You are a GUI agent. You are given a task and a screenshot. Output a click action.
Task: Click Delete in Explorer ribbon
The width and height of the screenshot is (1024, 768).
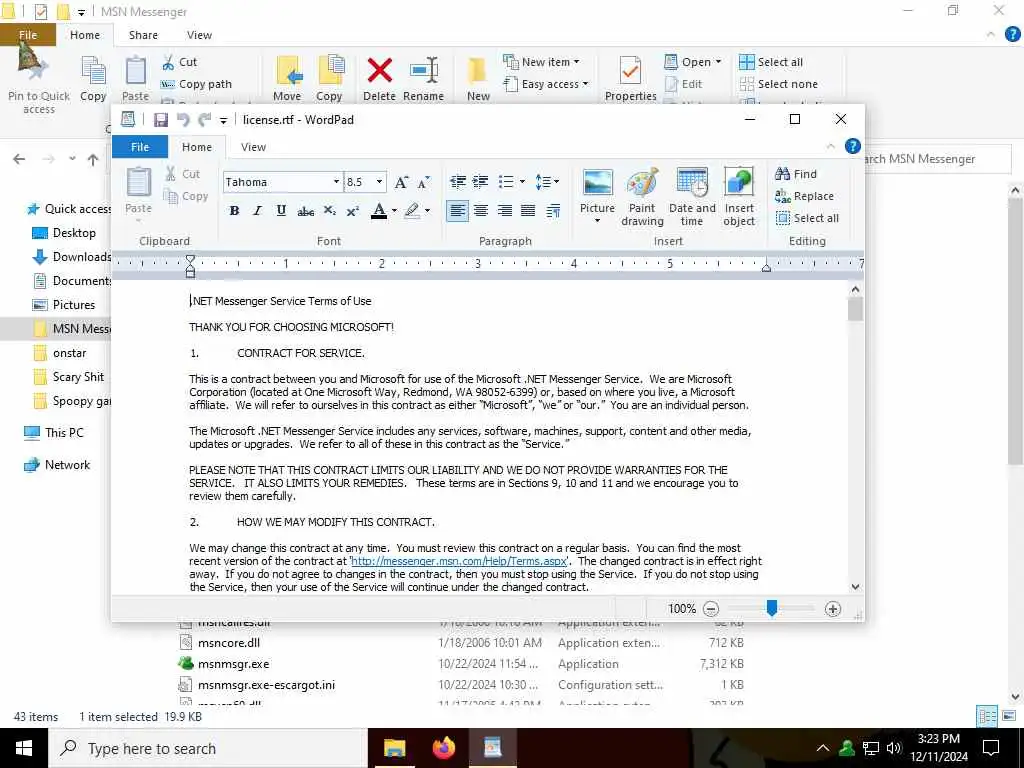pyautogui.click(x=379, y=78)
